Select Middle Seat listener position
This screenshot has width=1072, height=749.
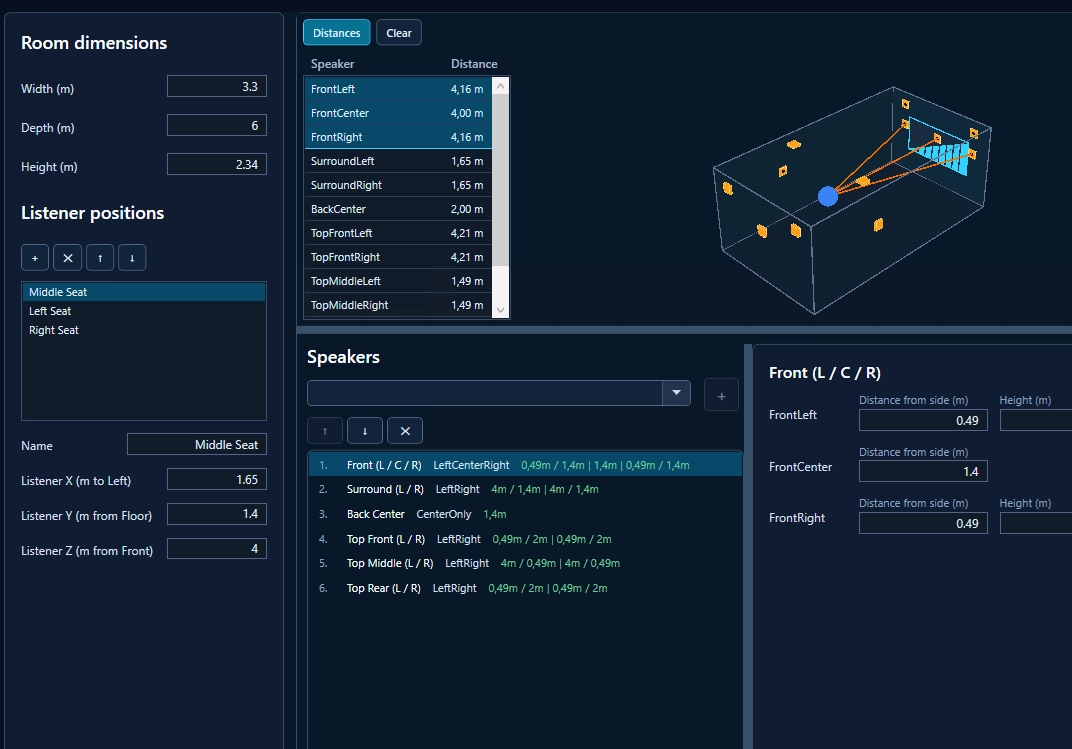(x=144, y=292)
